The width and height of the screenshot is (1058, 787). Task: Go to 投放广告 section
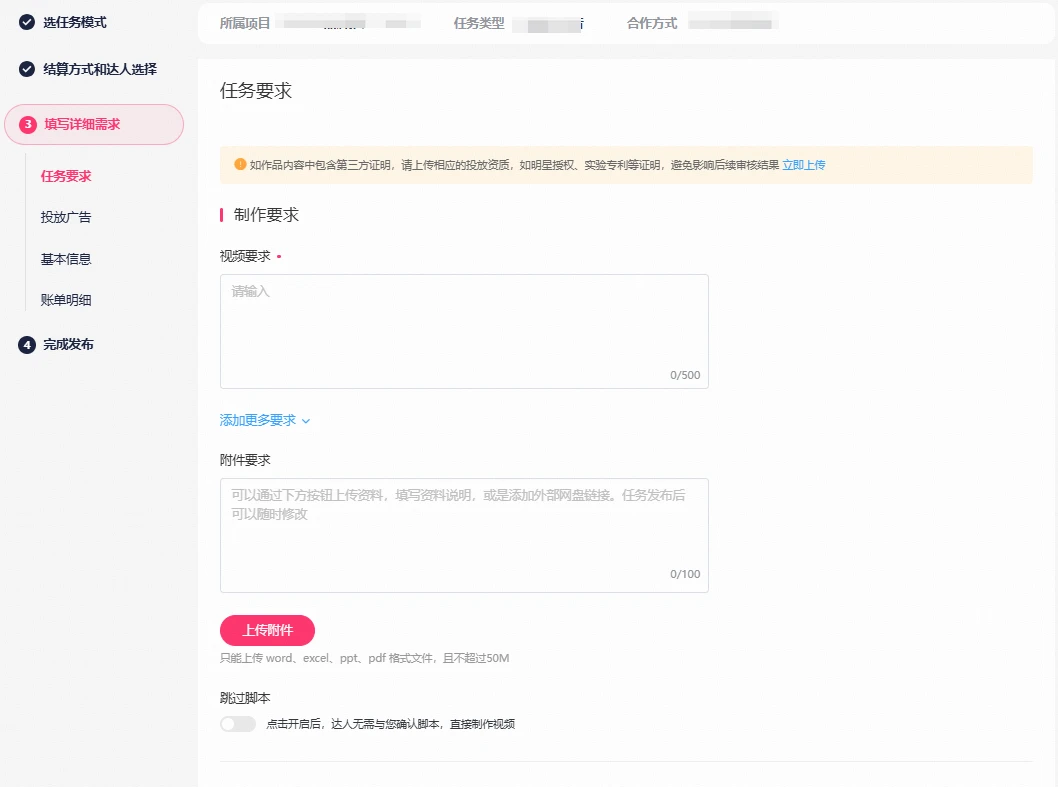coord(66,217)
